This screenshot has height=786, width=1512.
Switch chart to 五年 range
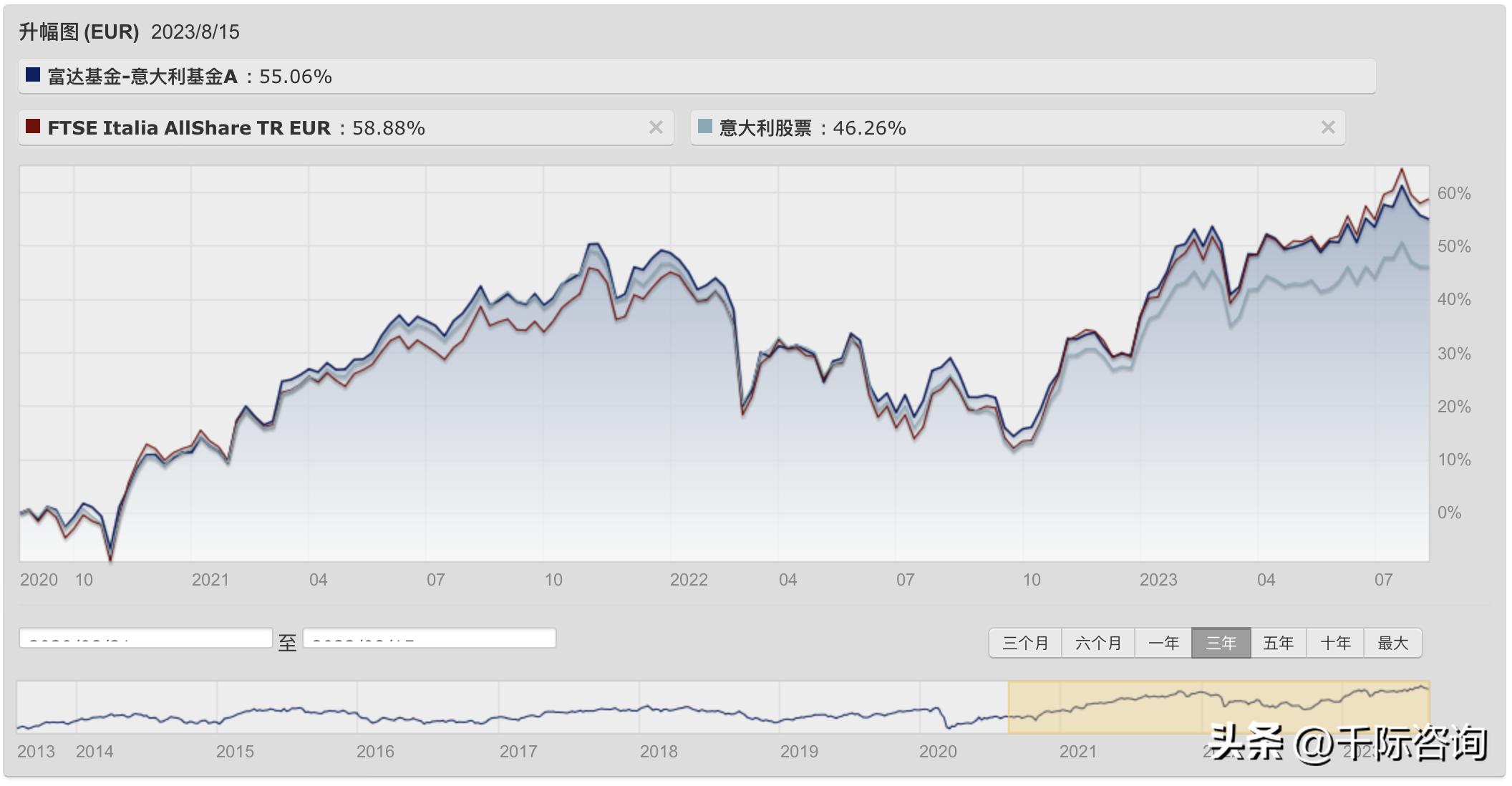[x=1278, y=643]
